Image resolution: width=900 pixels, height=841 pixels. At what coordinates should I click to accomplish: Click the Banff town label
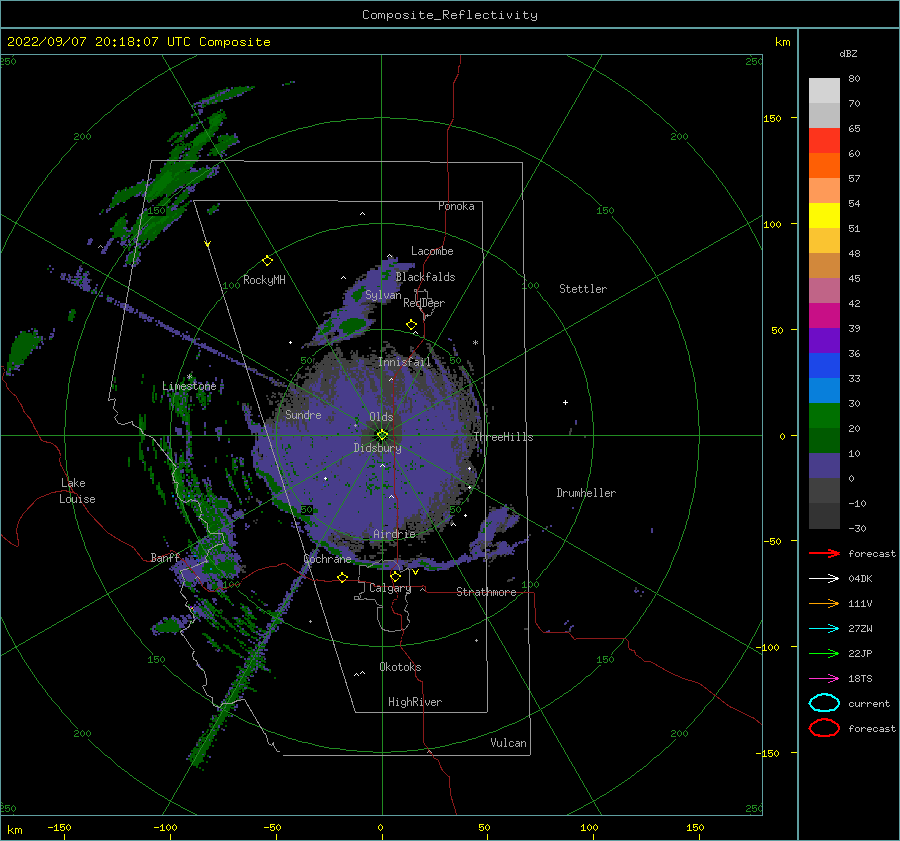click(x=165, y=557)
